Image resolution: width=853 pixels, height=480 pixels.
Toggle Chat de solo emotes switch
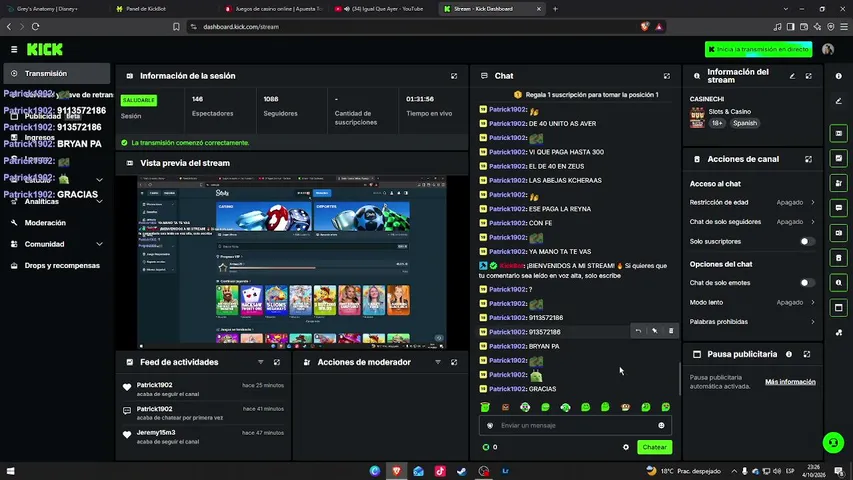807,283
